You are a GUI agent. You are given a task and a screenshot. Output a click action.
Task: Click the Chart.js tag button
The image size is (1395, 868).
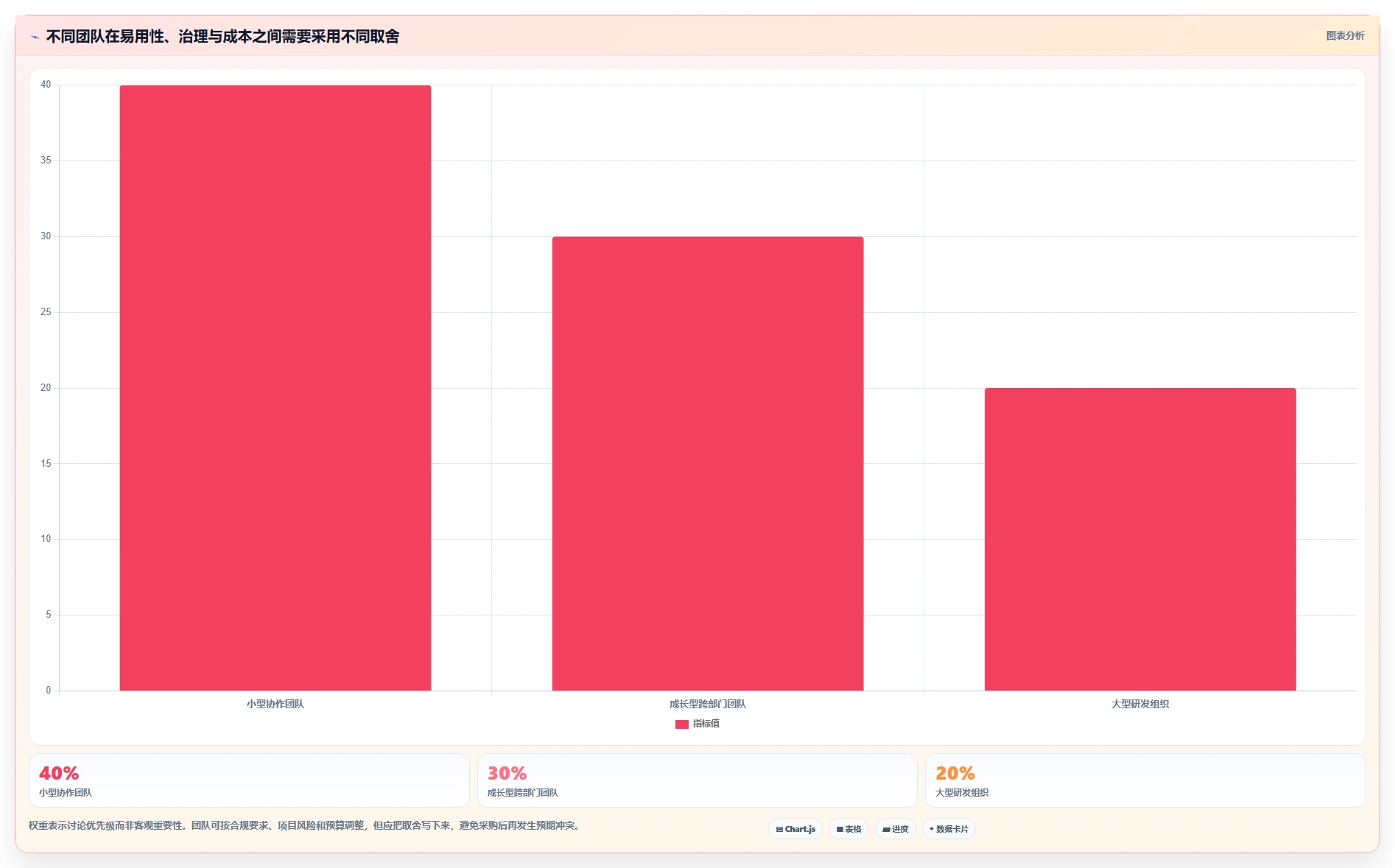[x=795, y=829]
